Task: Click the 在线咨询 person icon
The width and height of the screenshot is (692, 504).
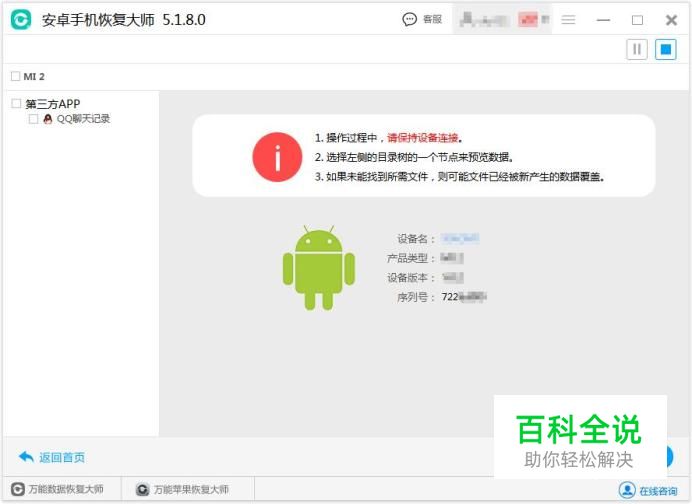Action: pyautogui.click(x=627, y=490)
